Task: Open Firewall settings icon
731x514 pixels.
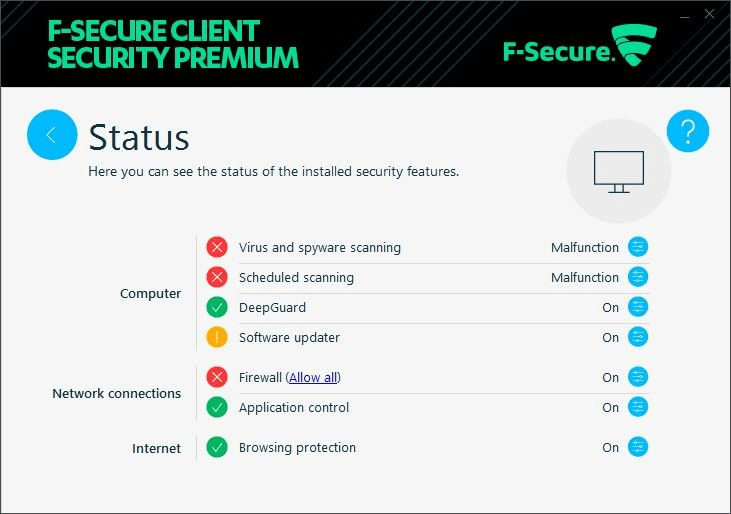Action: [638, 377]
